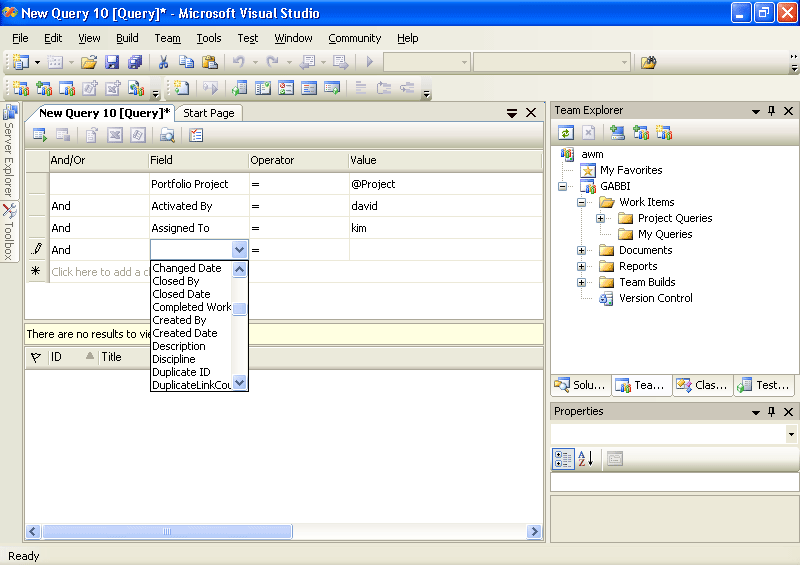Click the Open File folder icon
This screenshot has height=565, width=800.
[x=89, y=62]
